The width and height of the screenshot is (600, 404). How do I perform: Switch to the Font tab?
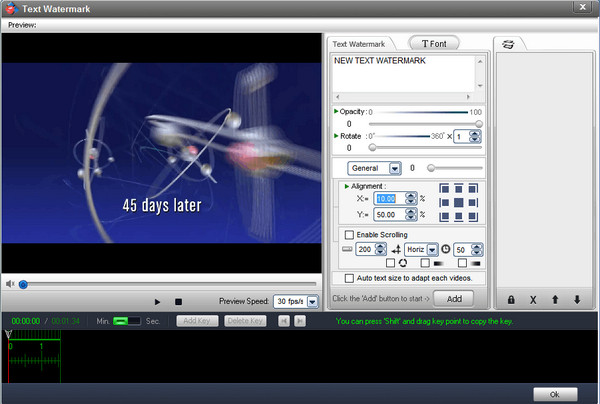(441, 44)
